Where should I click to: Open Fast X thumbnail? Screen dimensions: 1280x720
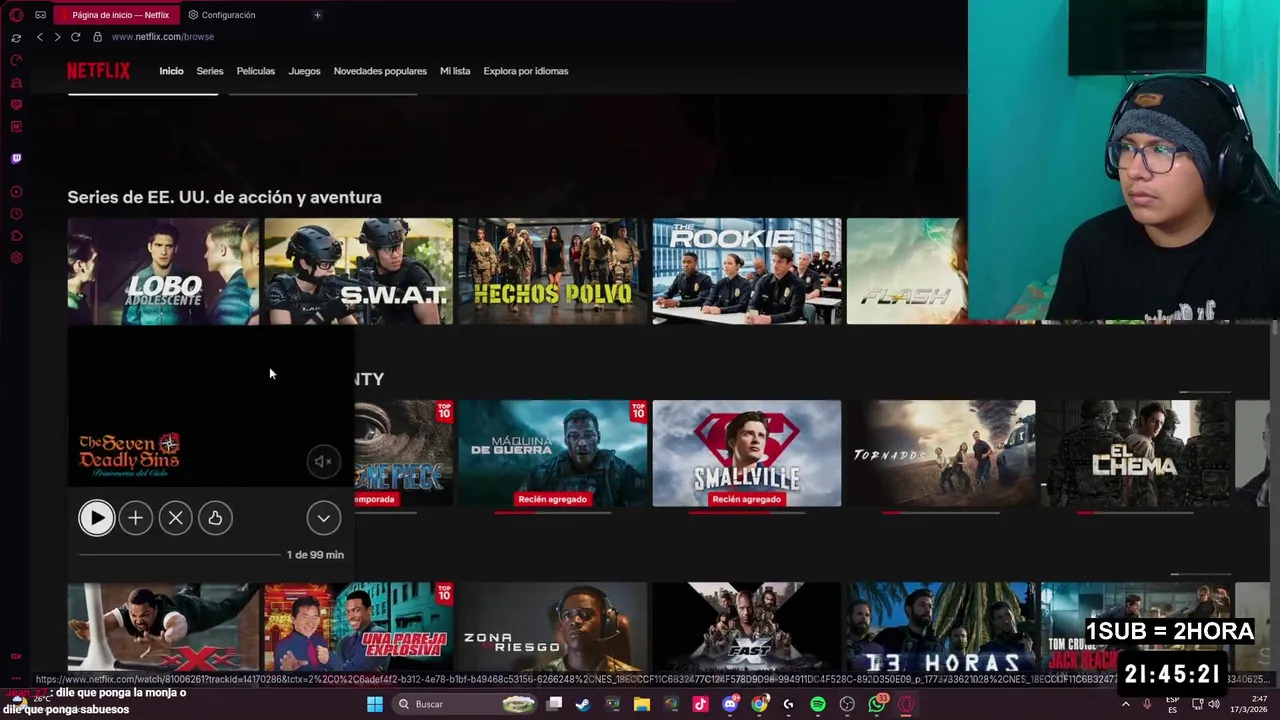(747, 627)
